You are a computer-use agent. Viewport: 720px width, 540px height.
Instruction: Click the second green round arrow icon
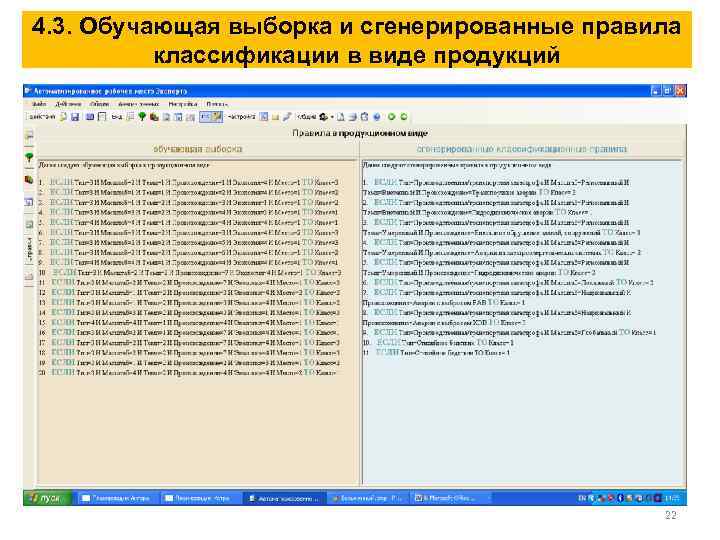coord(404,117)
